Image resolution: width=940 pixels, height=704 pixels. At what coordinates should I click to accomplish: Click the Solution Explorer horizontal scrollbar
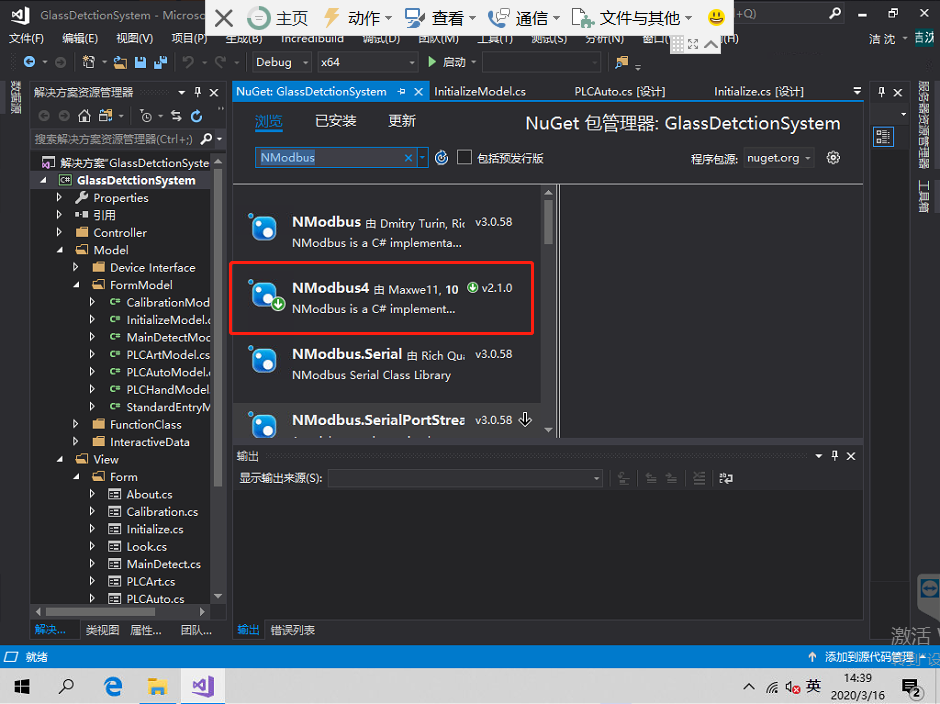100,612
